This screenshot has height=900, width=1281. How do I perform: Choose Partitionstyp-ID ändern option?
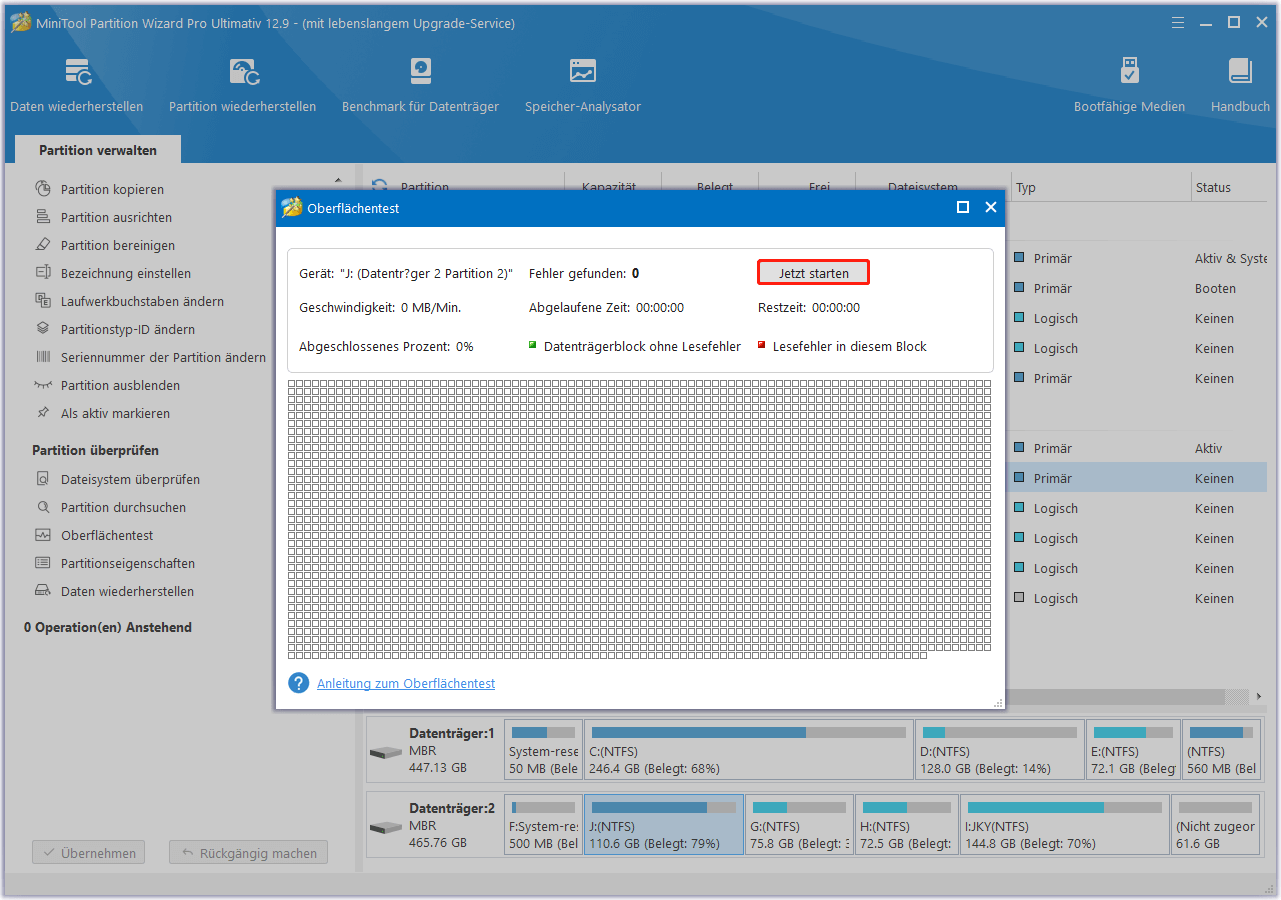(127, 329)
